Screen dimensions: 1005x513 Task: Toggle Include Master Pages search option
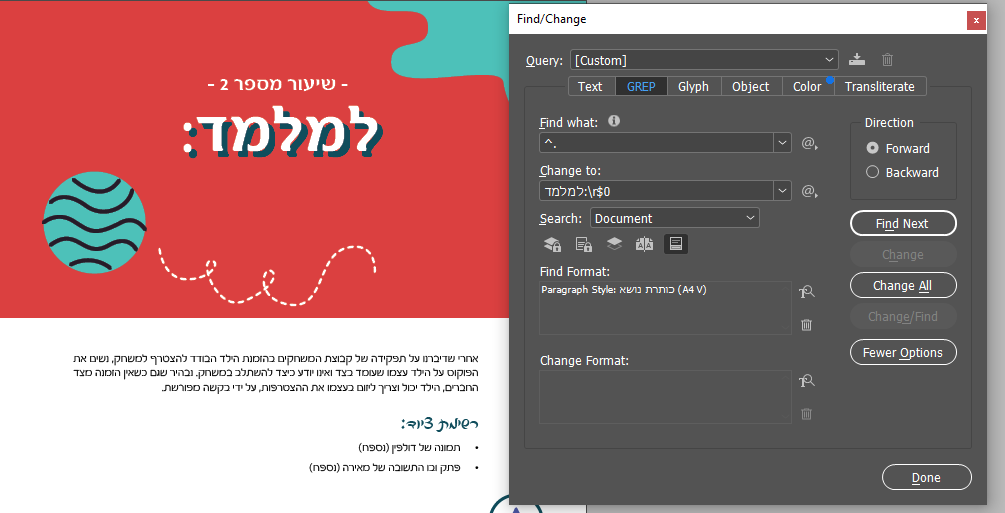pyautogui.click(x=644, y=244)
